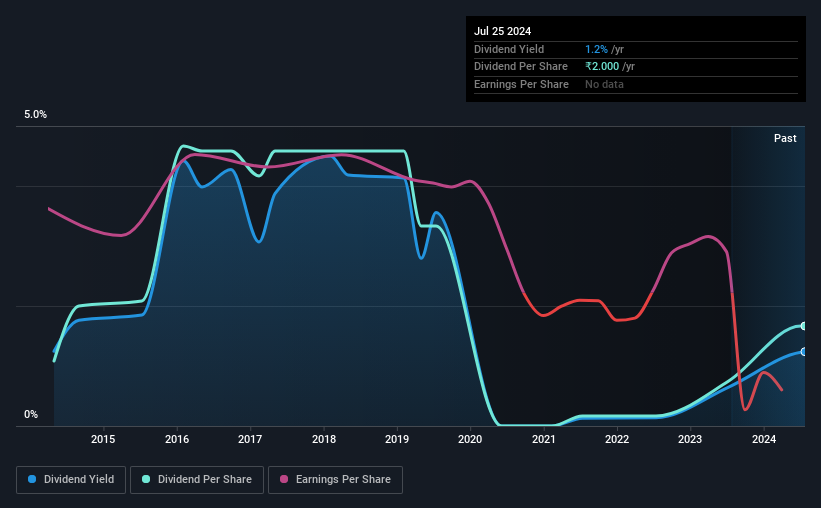Click the 2022 x-axis label

pyautogui.click(x=617, y=439)
